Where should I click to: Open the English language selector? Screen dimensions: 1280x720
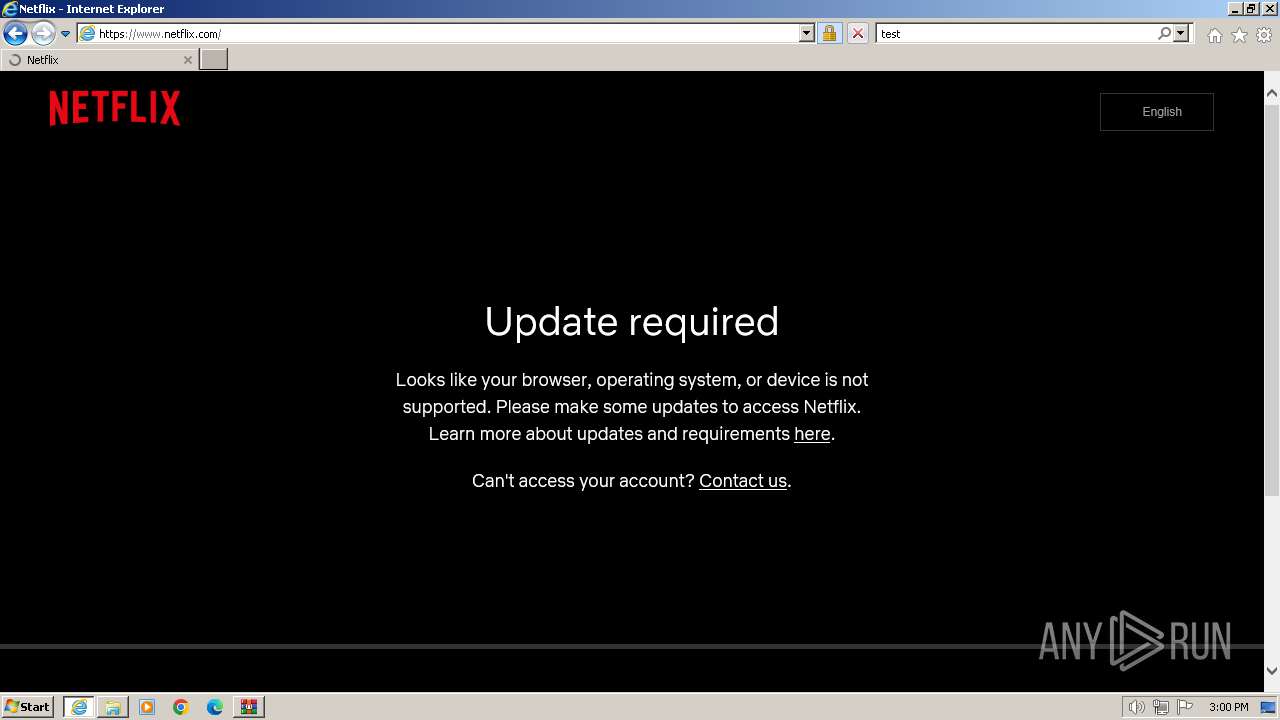click(1157, 112)
